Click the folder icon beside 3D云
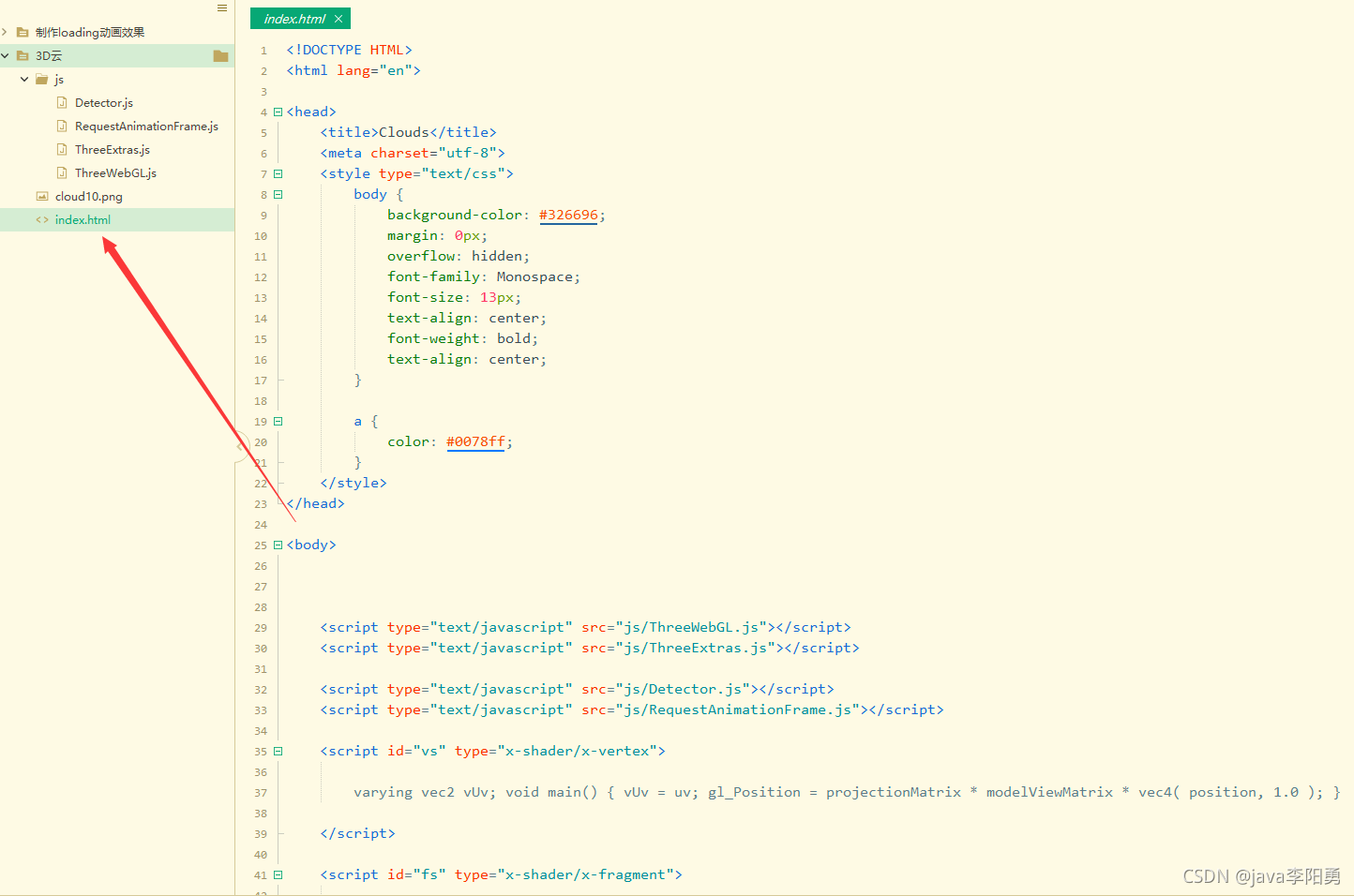This screenshot has width=1354, height=896. 221,55
